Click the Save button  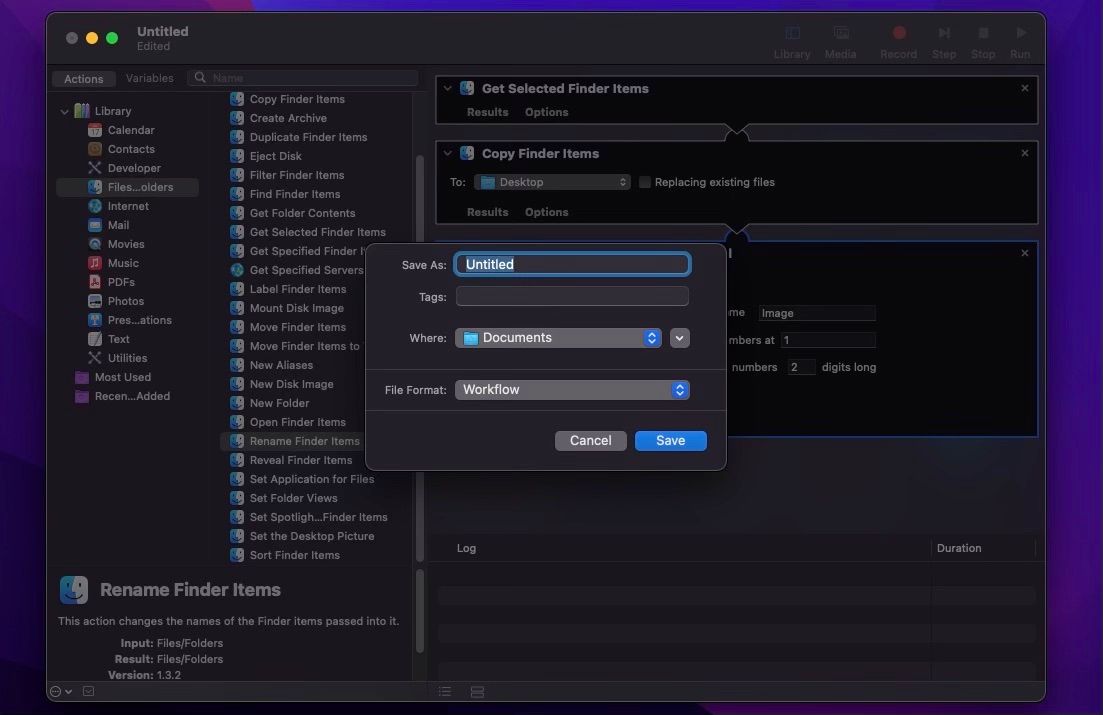point(670,440)
